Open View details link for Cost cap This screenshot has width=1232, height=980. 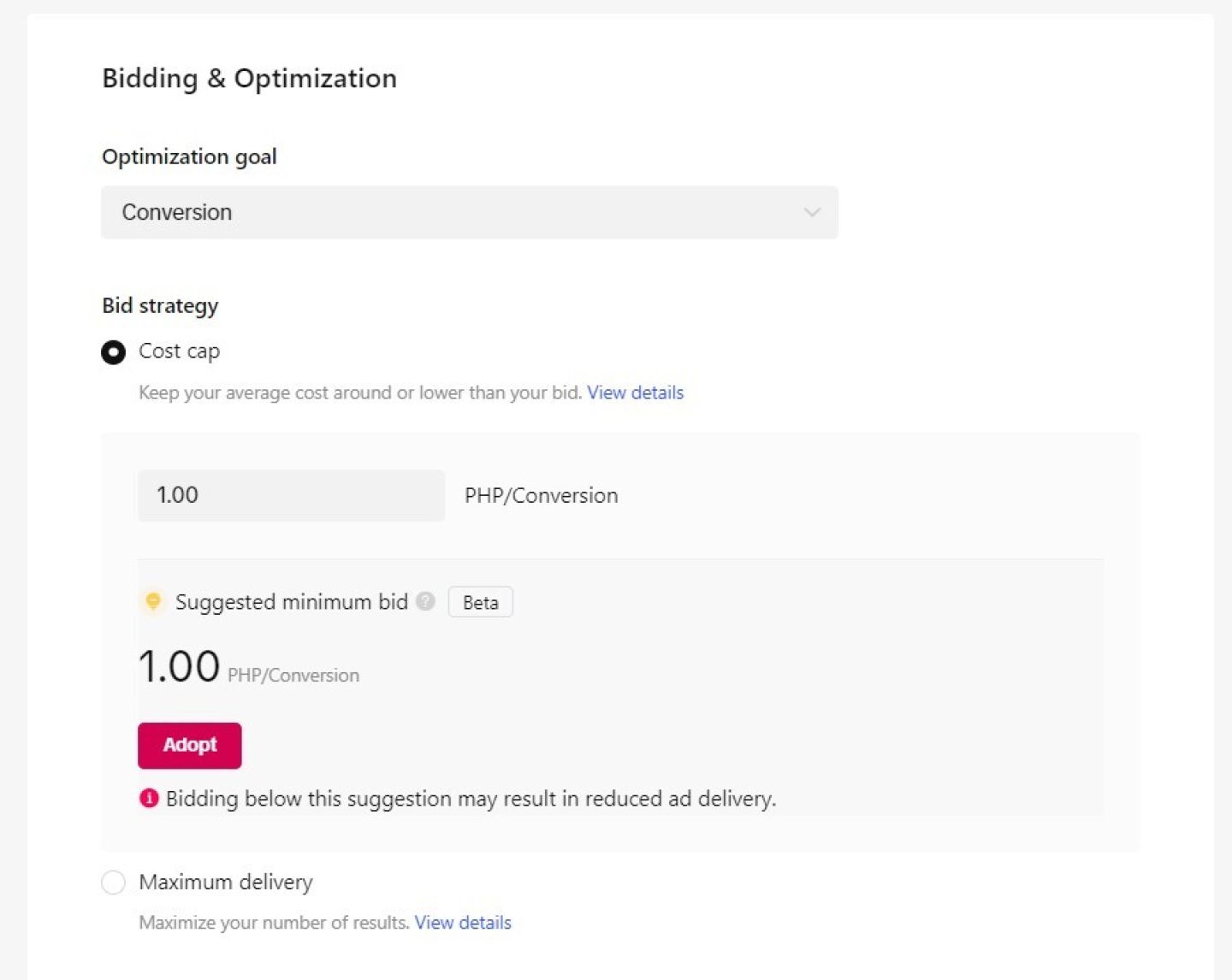635,393
